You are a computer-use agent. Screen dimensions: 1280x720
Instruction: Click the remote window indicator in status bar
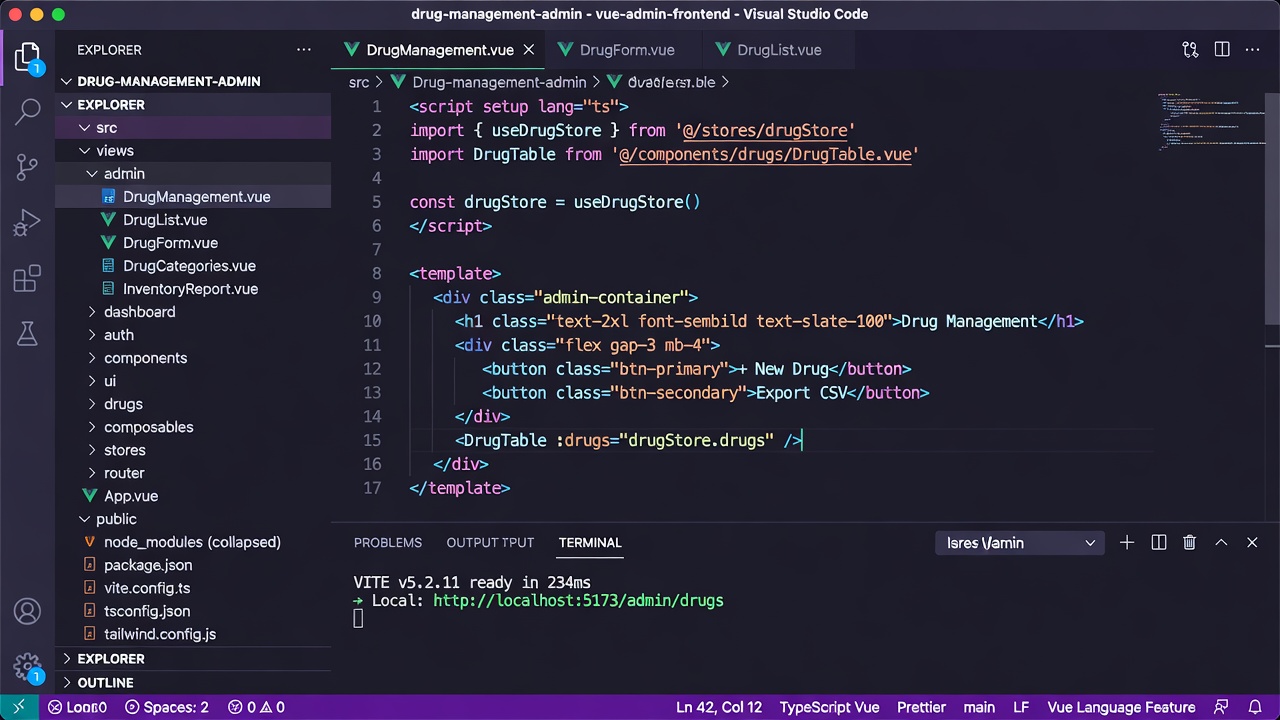(x=18, y=707)
